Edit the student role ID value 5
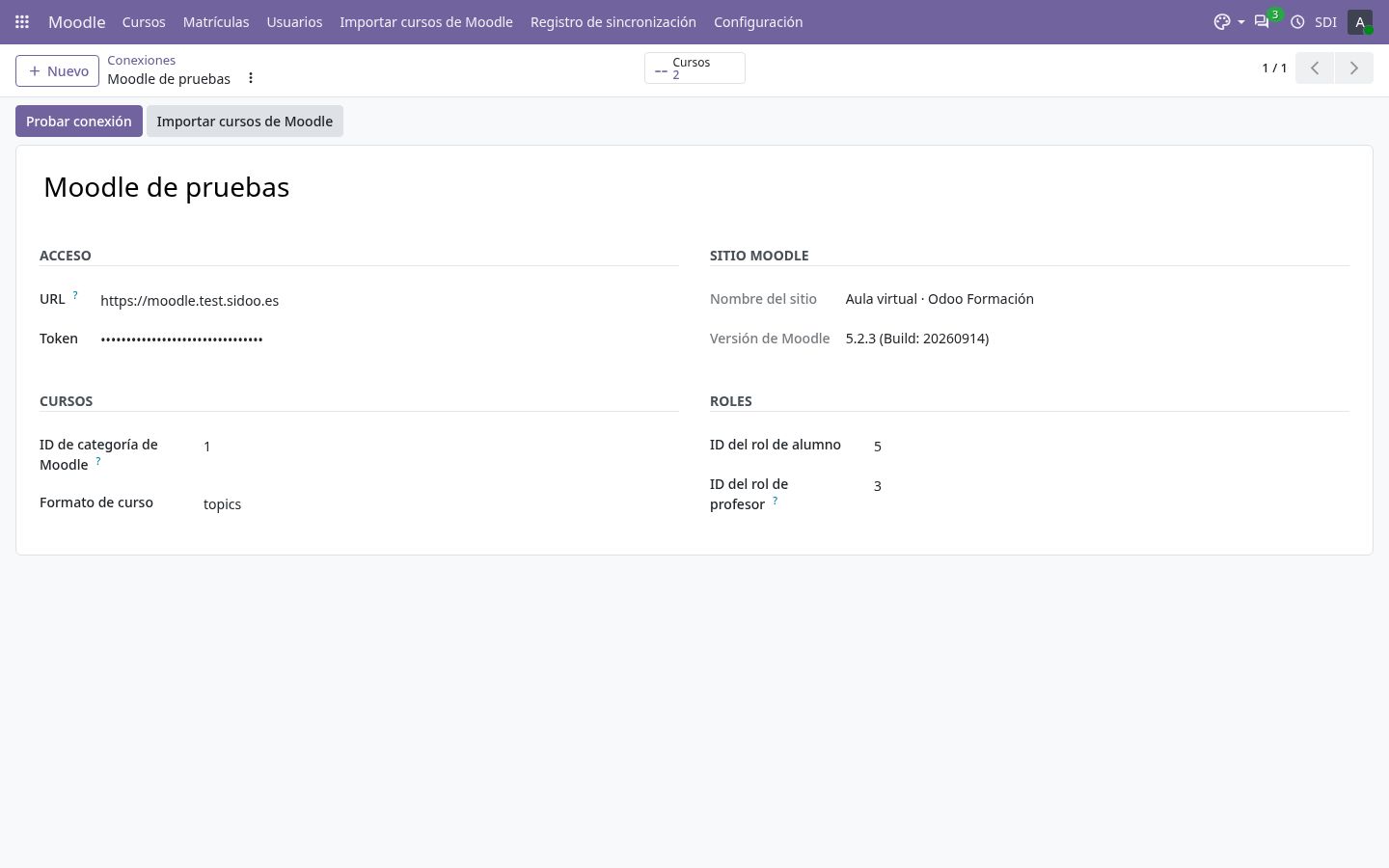The height and width of the screenshot is (868, 1389). pos(1111,446)
